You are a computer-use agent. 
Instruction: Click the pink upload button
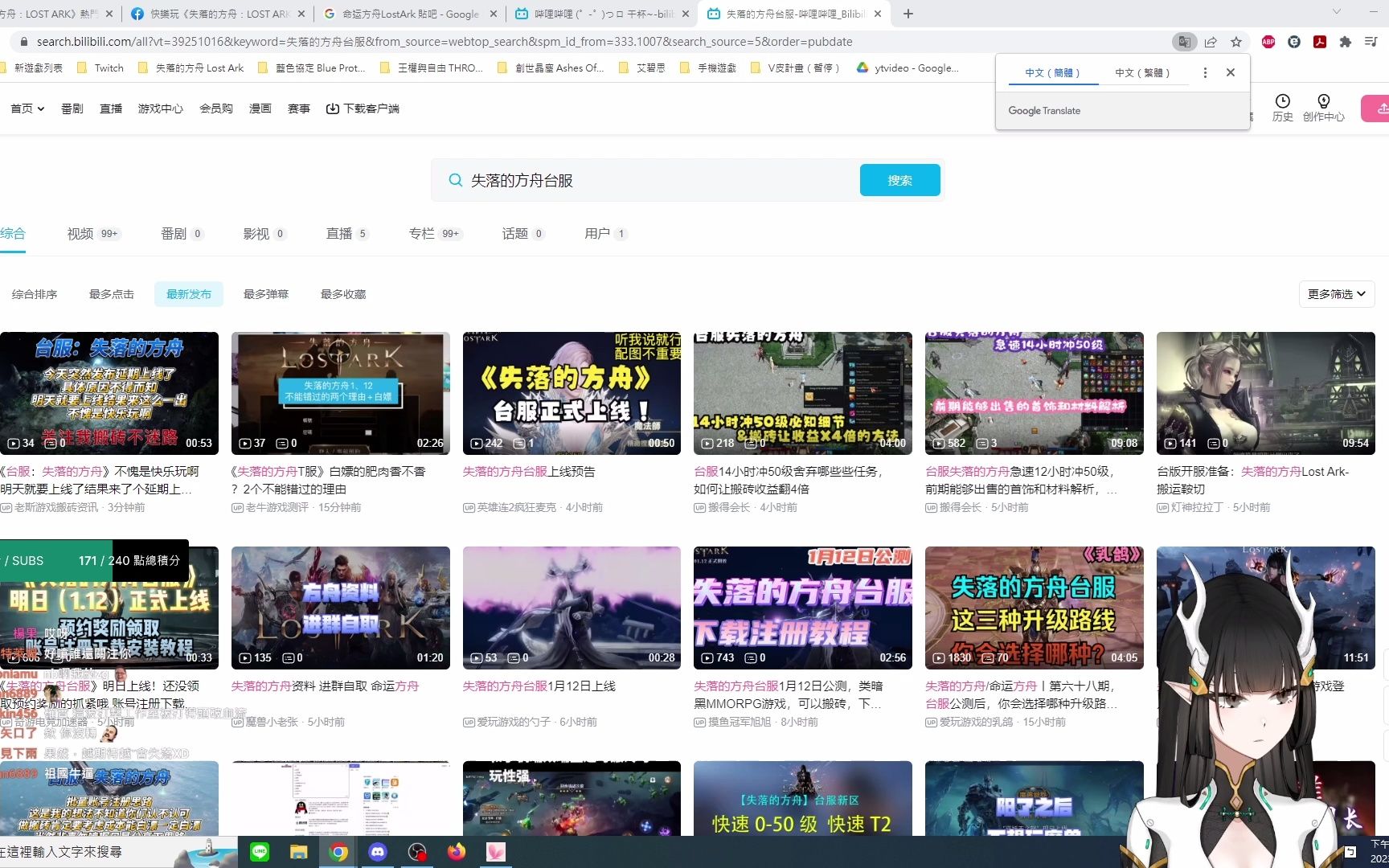pos(1375,108)
